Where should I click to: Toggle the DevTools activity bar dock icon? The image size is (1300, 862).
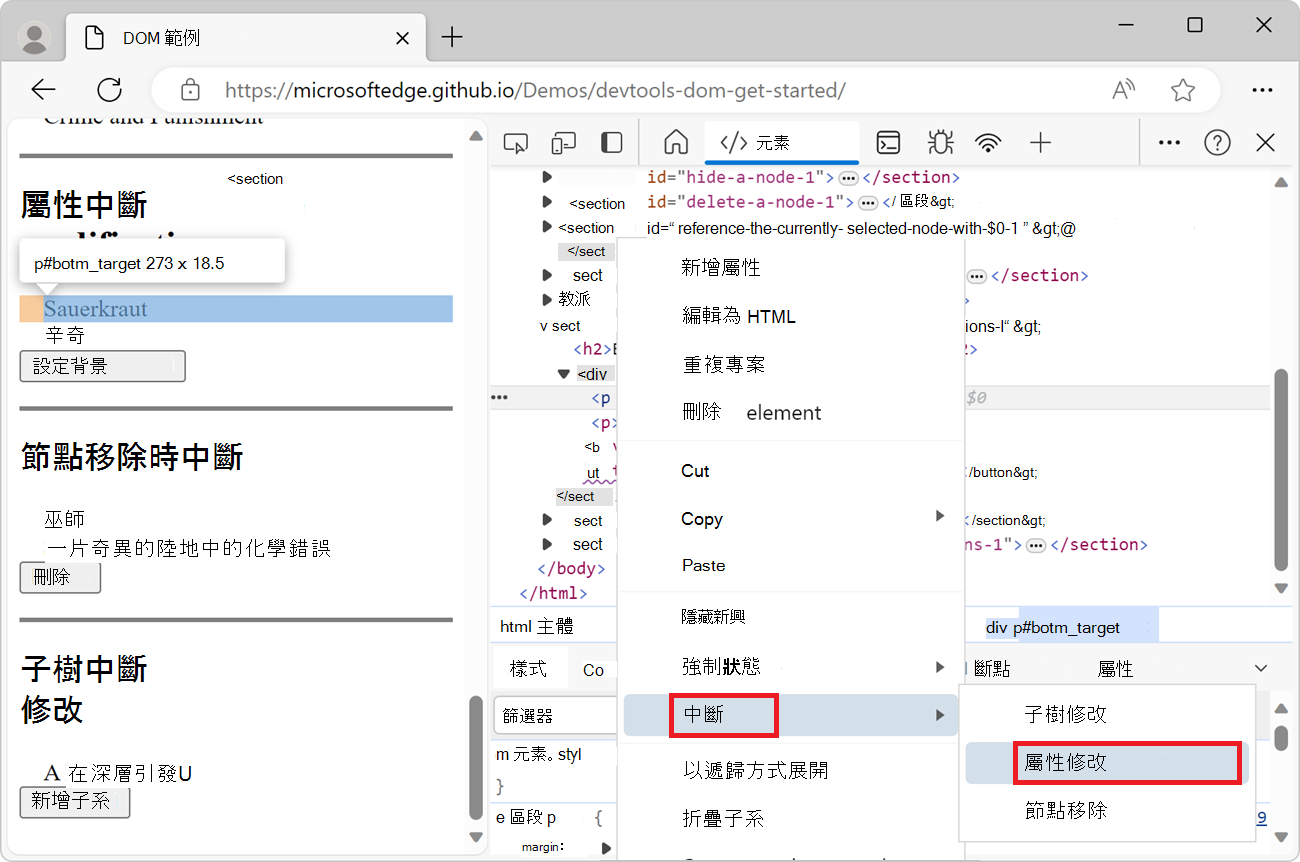pyautogui.click(x=611, y=143)
